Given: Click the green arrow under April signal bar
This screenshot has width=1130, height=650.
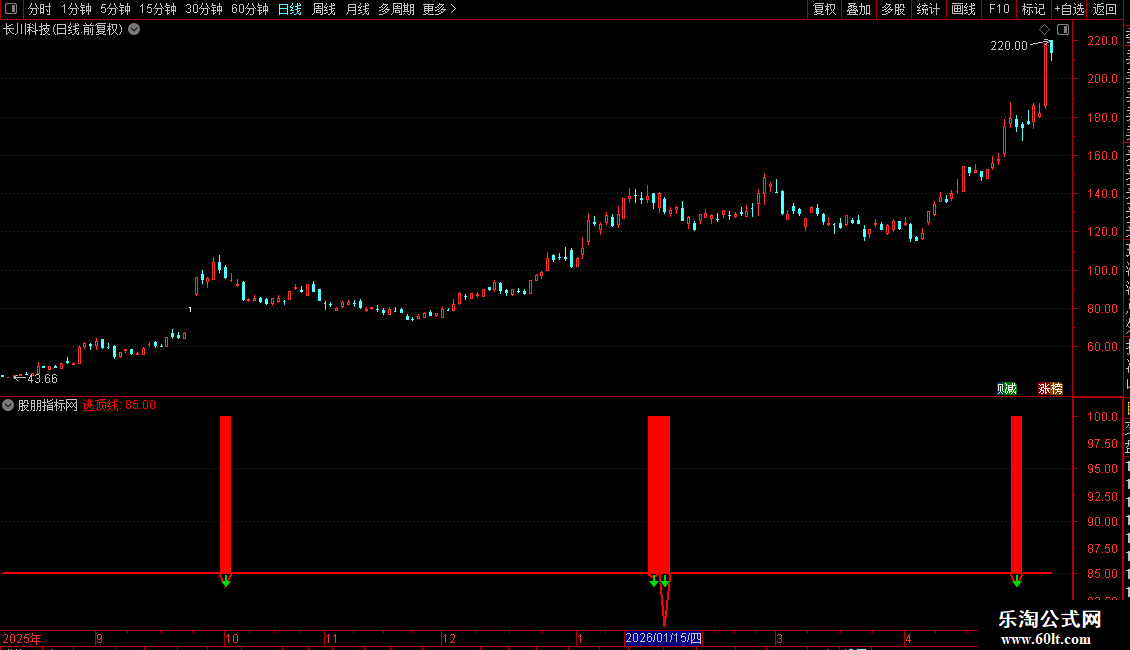Looking at the screenshot, I should pos(1016,581).
